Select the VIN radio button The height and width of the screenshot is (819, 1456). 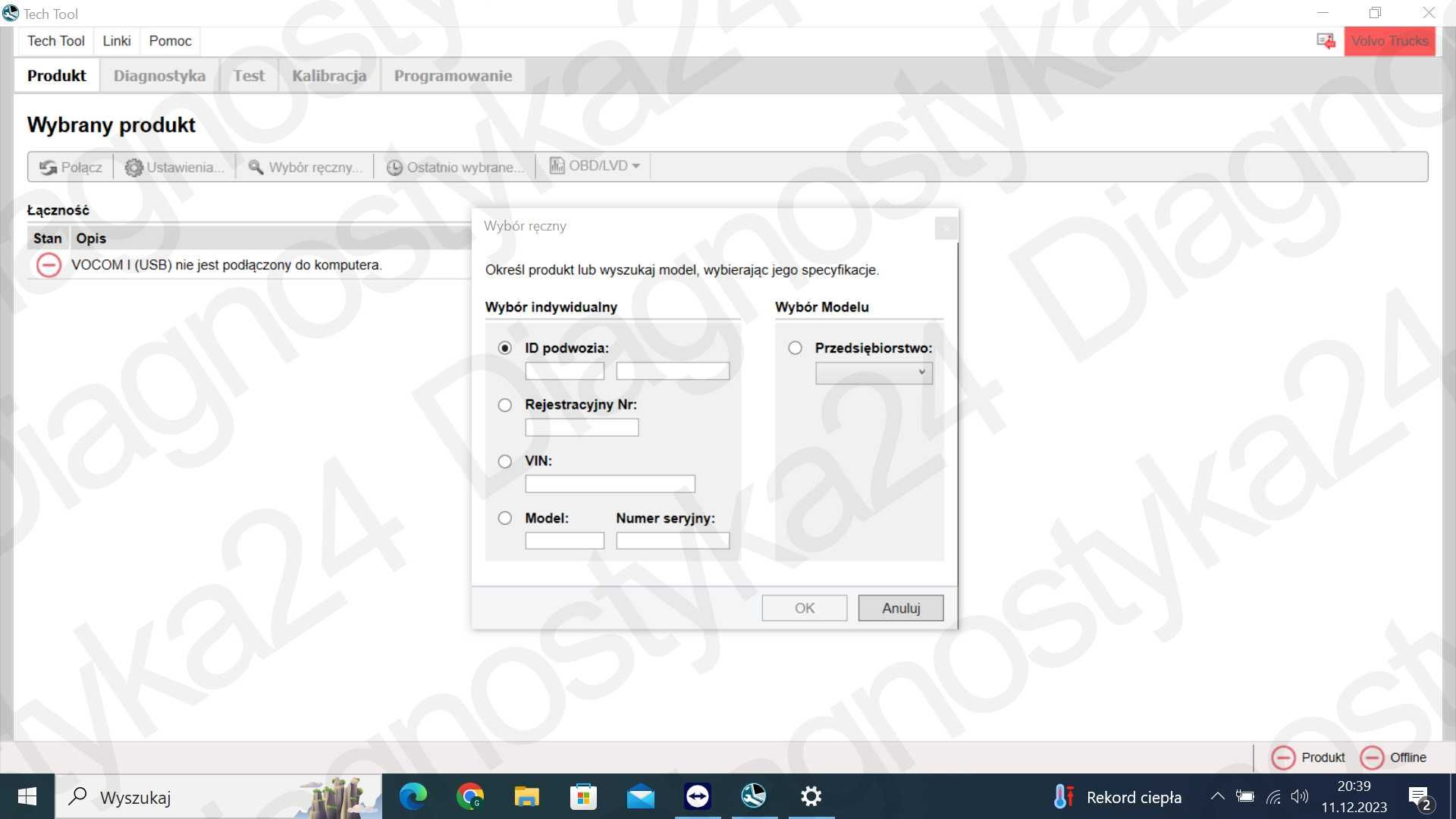[x=504, y=461]
